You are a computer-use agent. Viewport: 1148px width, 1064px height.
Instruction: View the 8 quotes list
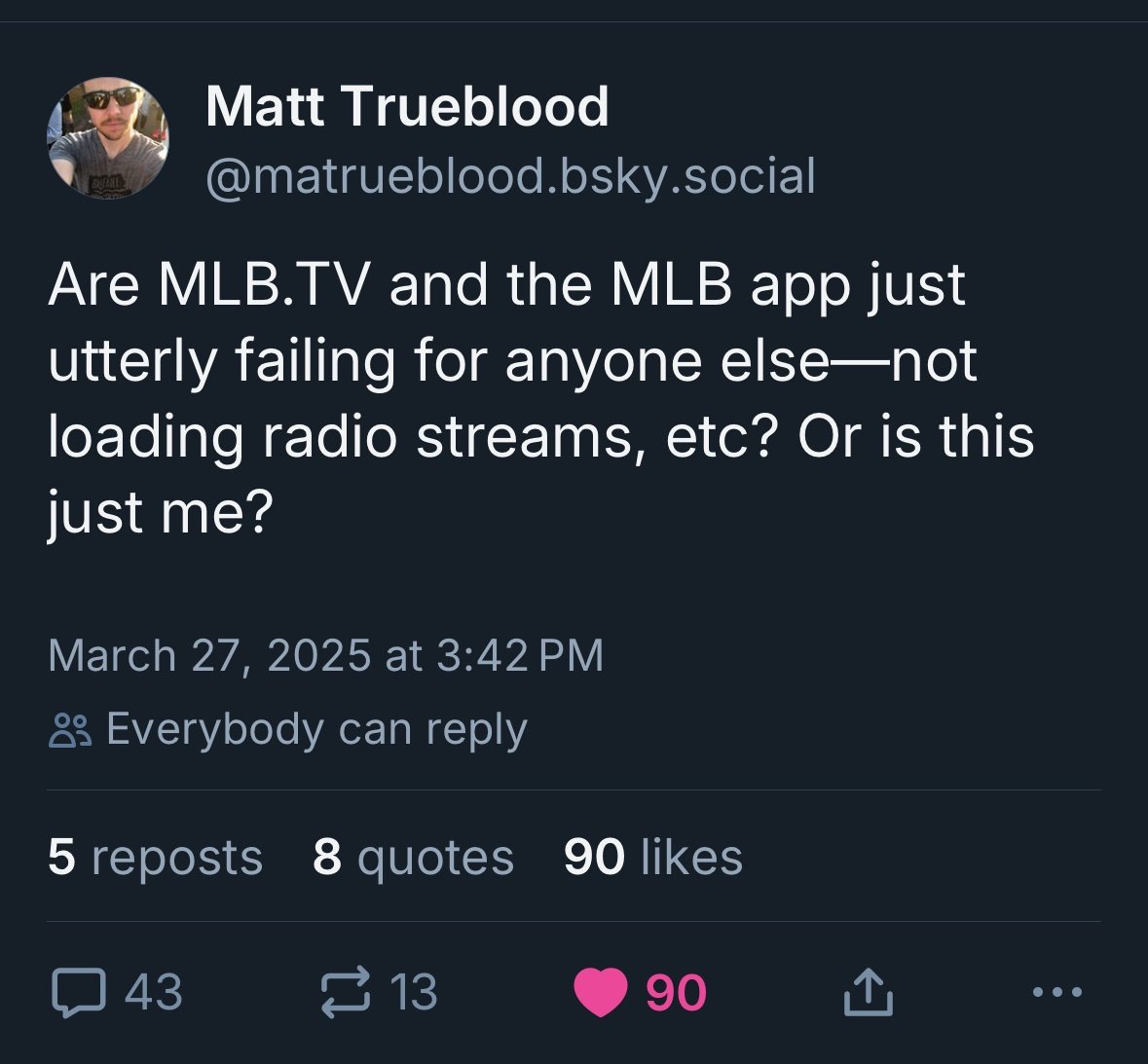click(x=413, y=858)
